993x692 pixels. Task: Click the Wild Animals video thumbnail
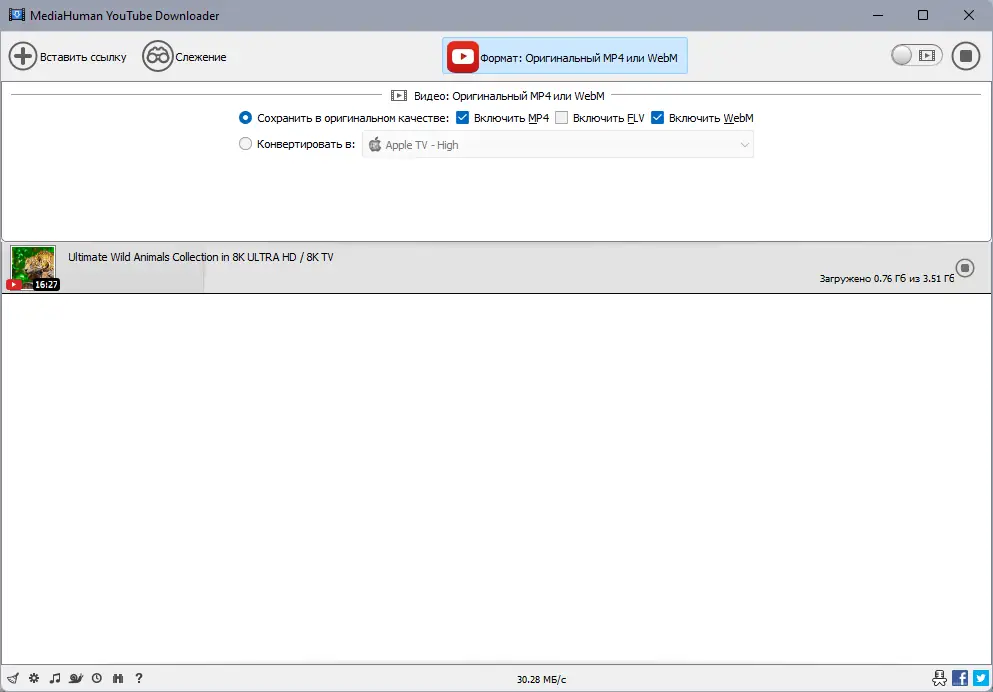pos(33,268)
